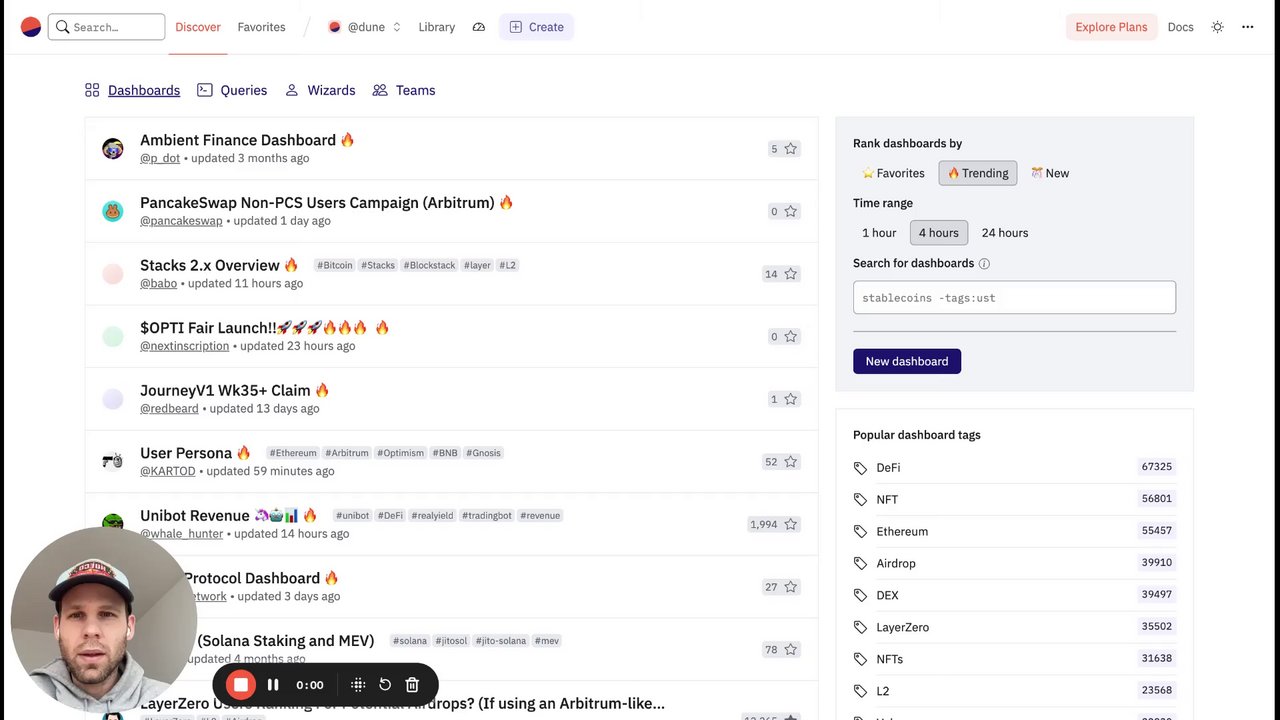This screenshot has width=1280, height=720.
Task: Star the Unibot Revenue dashboard
Action: 790,524
